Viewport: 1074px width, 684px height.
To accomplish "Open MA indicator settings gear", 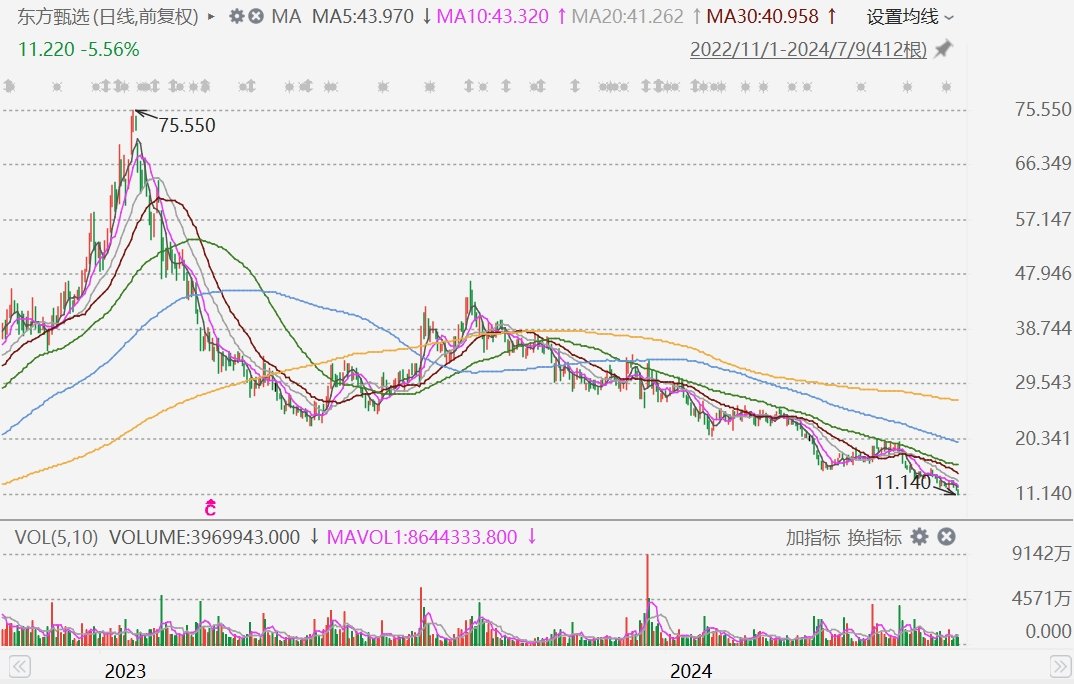I will tap(236, 17).
